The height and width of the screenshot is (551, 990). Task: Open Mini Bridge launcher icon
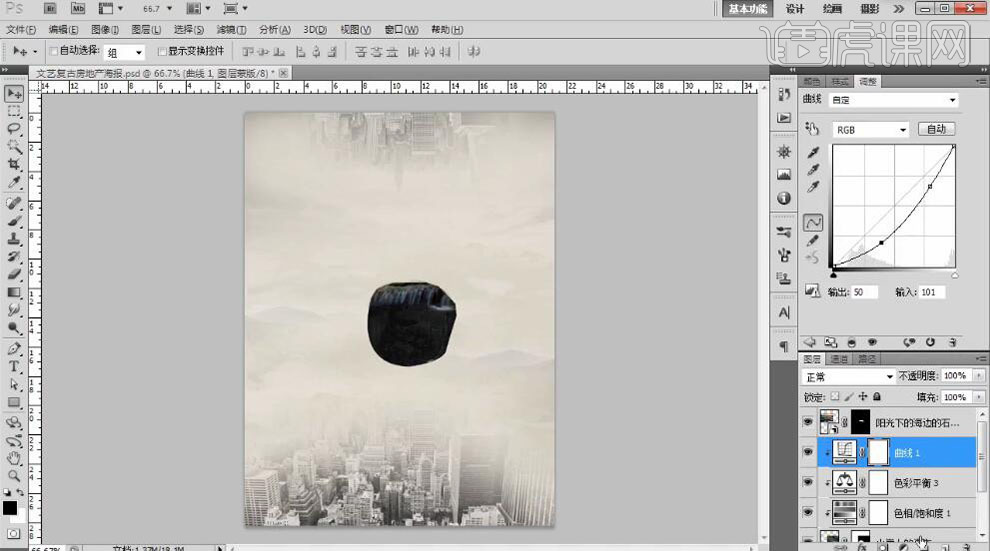click(78, 8)
